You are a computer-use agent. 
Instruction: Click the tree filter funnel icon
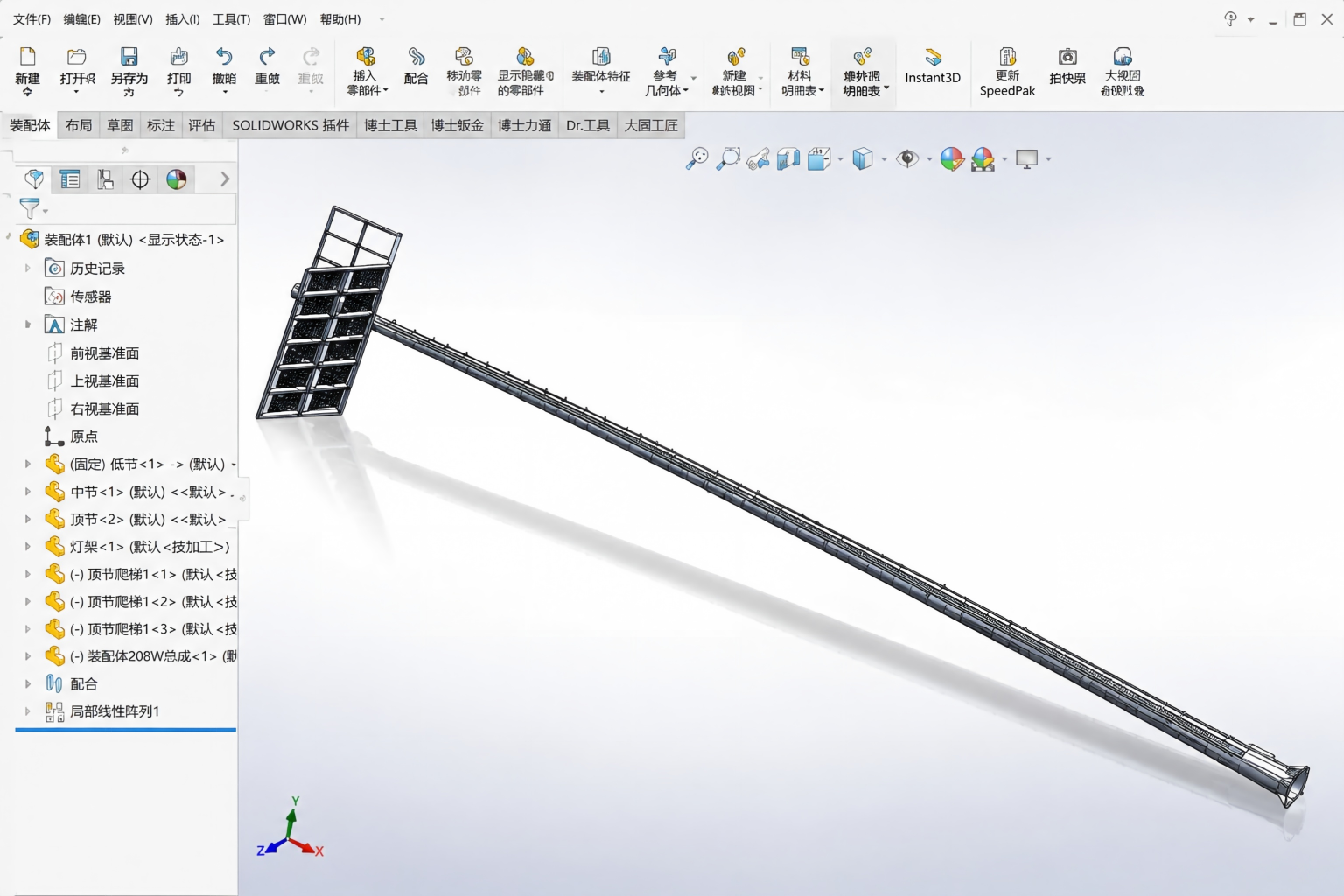(30, 208)
